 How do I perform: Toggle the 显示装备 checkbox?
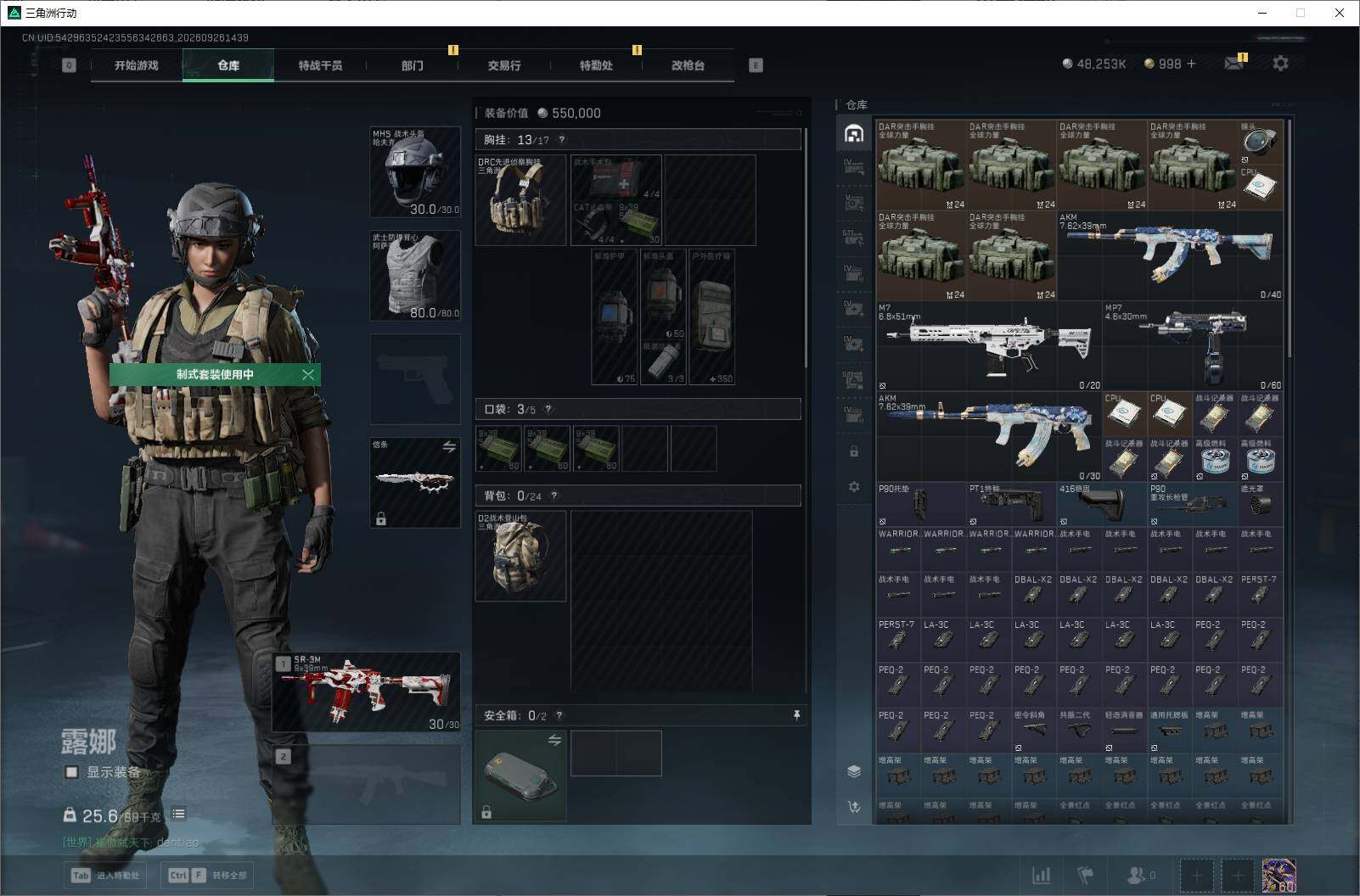pos(72,772)
